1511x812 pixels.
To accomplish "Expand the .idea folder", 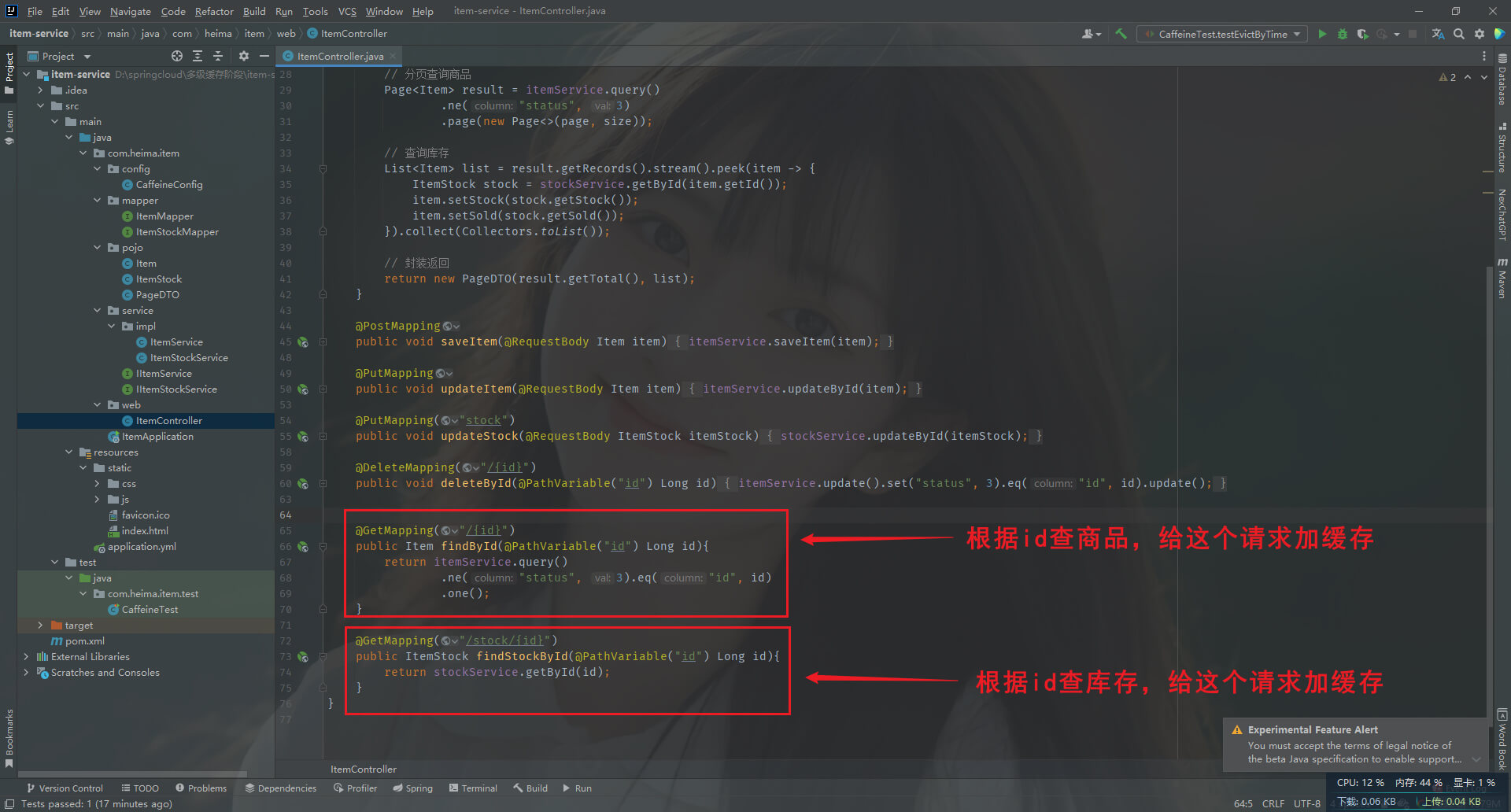I will tap(41, 90).
